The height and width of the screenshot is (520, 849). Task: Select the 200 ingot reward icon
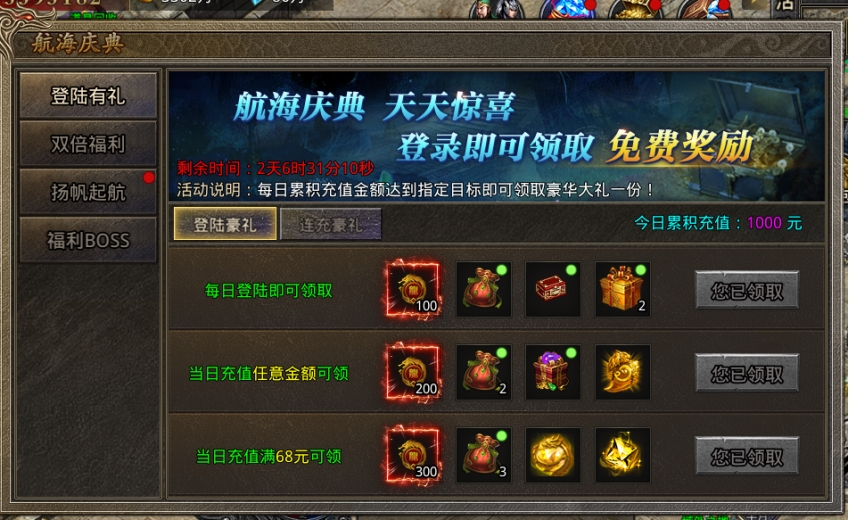pos(413,372)
